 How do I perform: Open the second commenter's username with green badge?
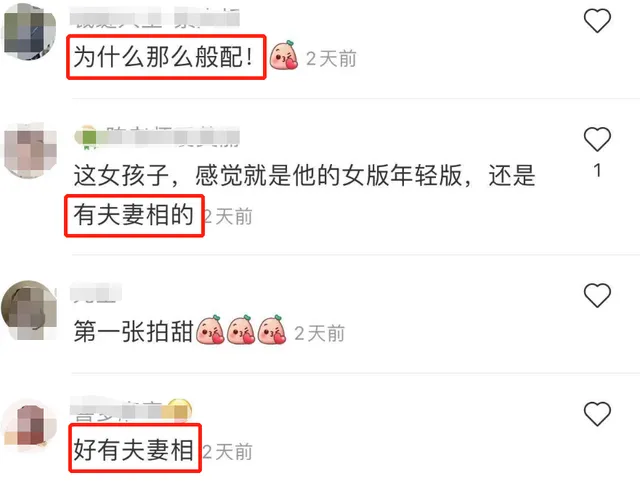coord(157,137)
